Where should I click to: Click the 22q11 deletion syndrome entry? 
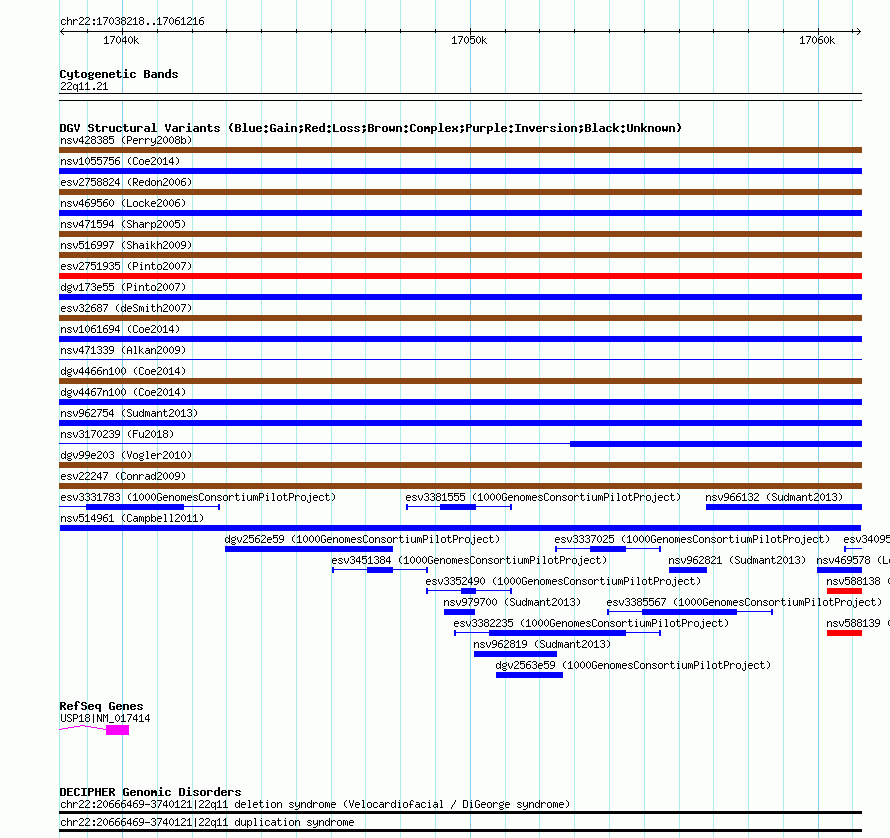[x=314, y=805]
